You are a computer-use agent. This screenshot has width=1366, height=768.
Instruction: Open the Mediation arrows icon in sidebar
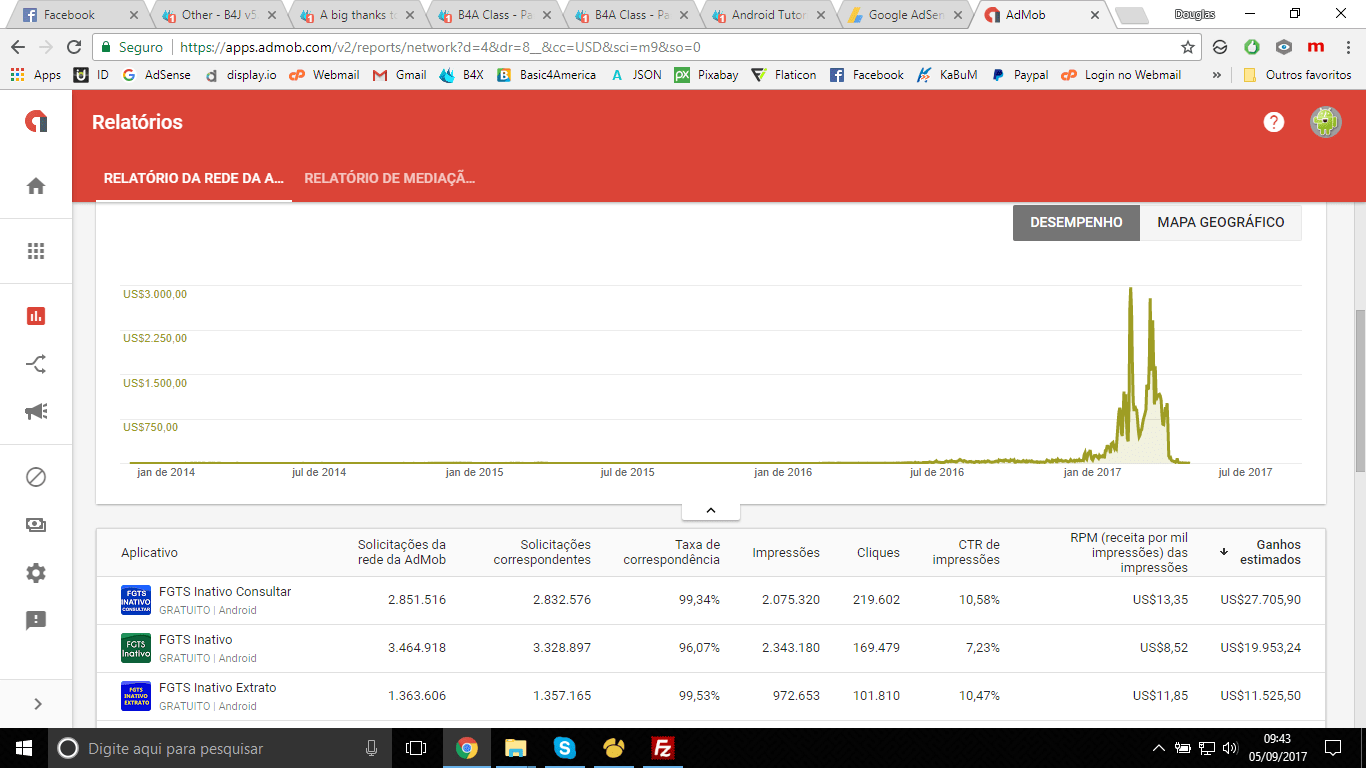tap(36, 364)
